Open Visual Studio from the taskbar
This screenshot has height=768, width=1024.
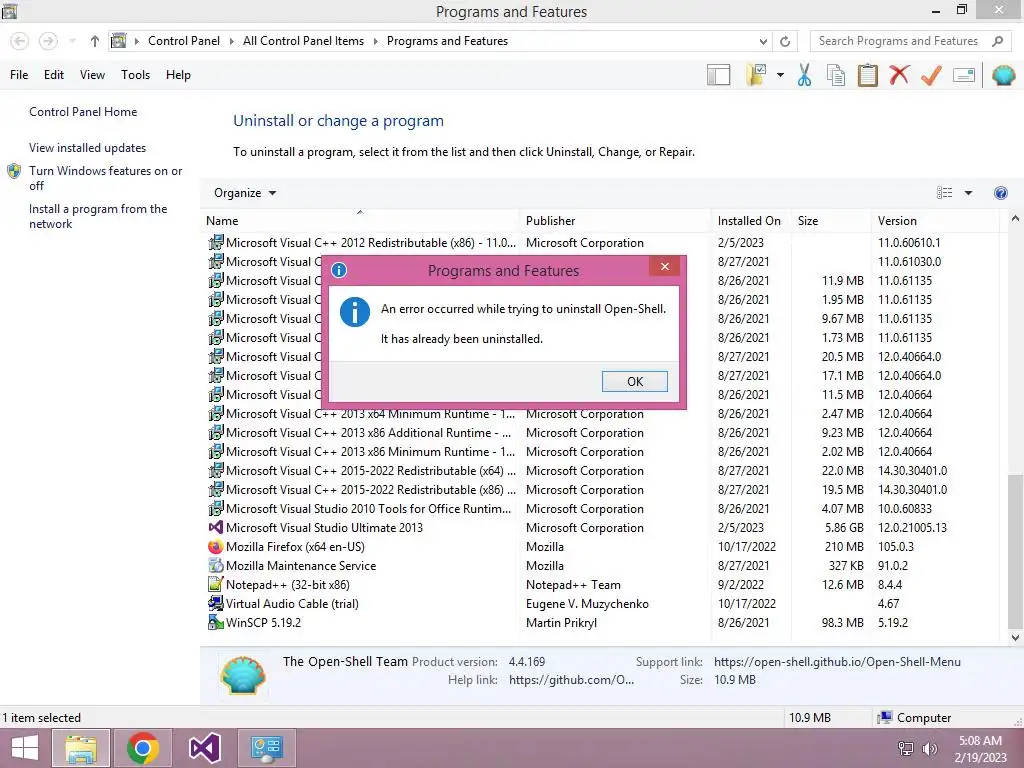pyautogui.click(x=204, y=748)
